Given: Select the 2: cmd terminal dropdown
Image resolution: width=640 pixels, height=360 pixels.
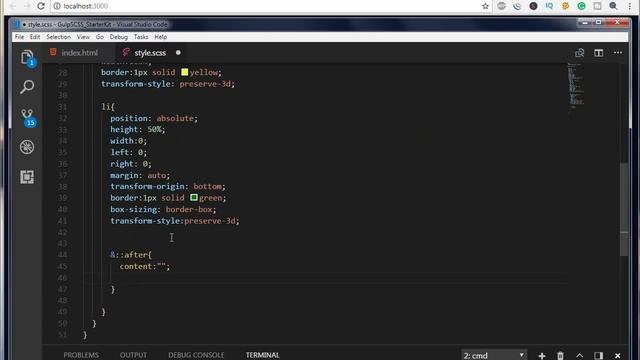Looking at the screenshot, I should click(494, 355).
